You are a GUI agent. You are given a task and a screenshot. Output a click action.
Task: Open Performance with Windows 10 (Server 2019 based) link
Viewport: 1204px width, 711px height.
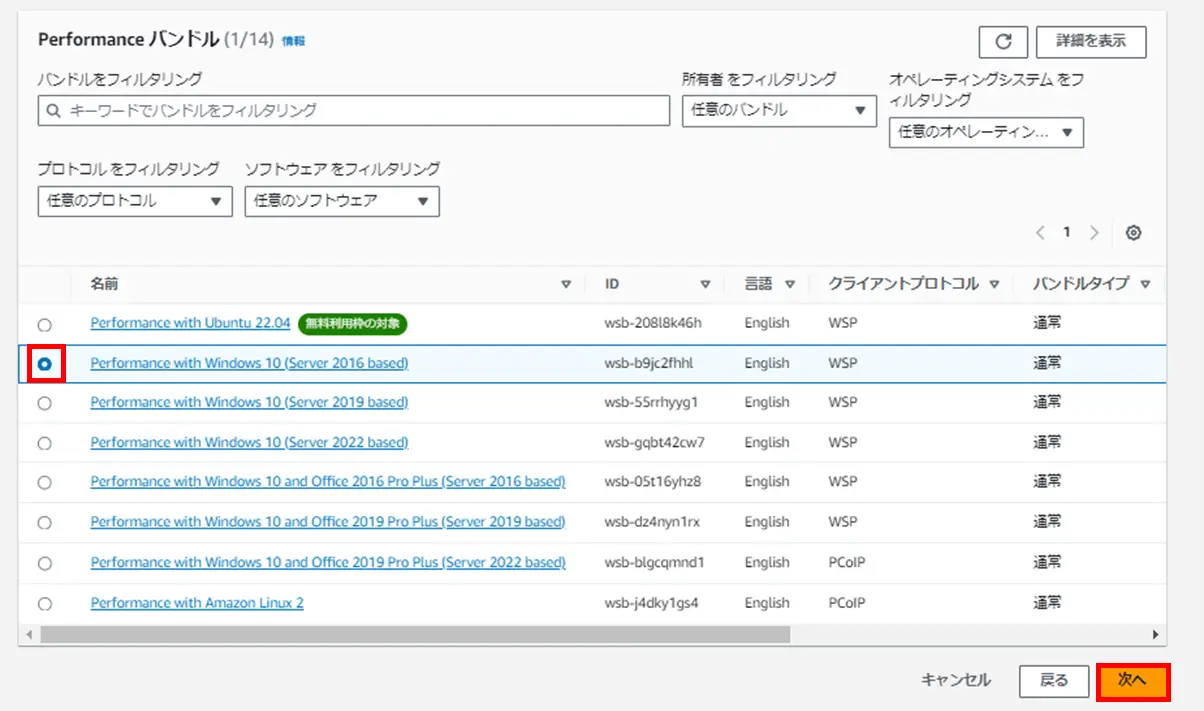pos(249,402)
